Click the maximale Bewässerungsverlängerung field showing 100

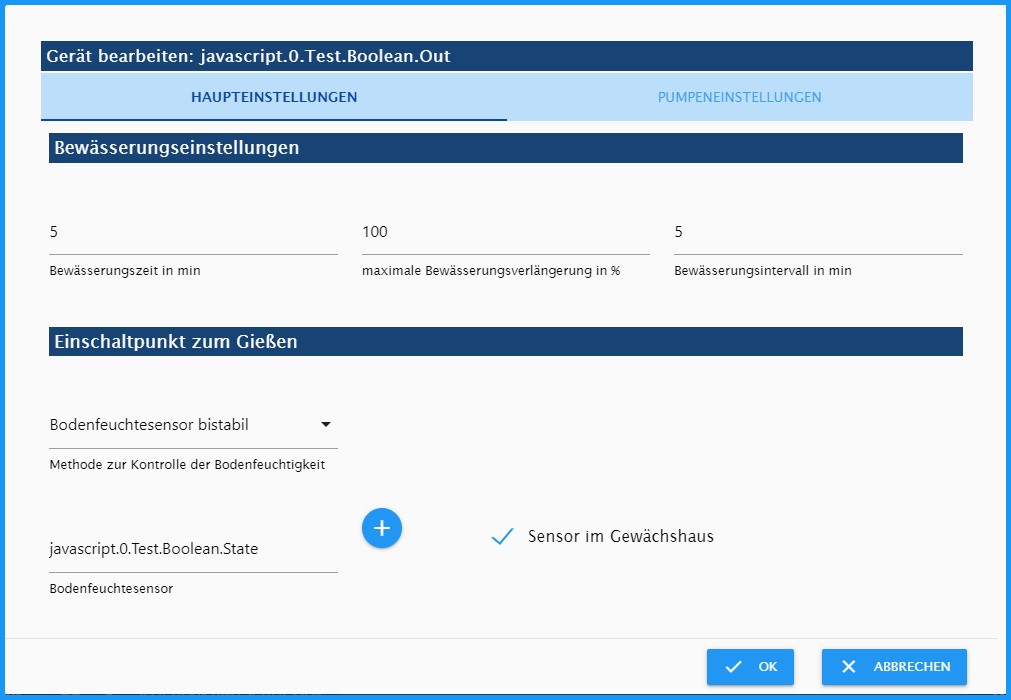tap(506, 232)
